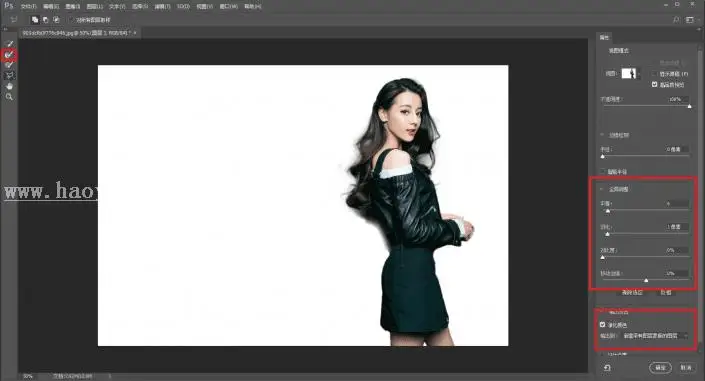This screenshot has width=705, height=381.
Task: Select the Zoom tool
Action: point(9,97)
